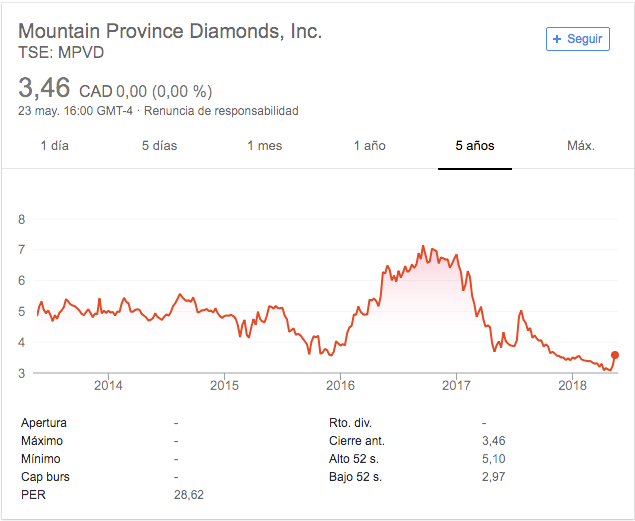Click the Alto 52 s. value 5,10
The image size is (635, 521).
[x=493, y=459]
